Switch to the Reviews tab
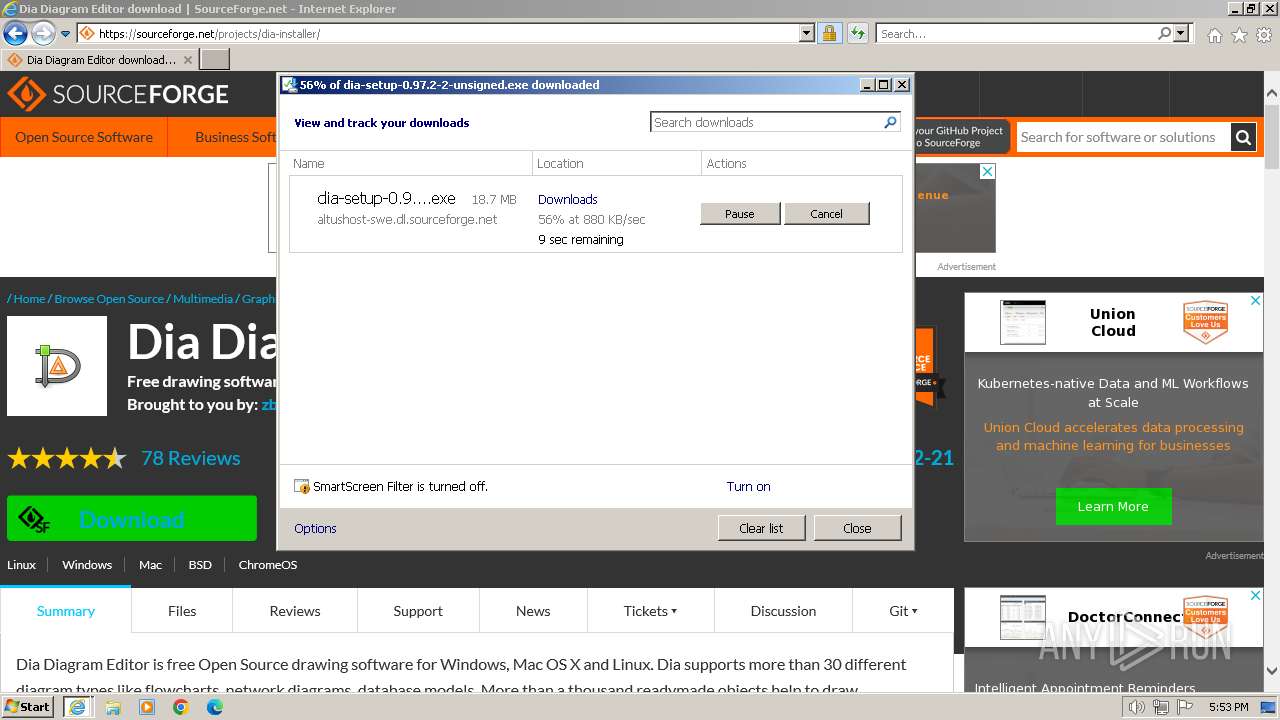Image resolution: width=1280 pixels, height=720 pixels. point(295,610)
